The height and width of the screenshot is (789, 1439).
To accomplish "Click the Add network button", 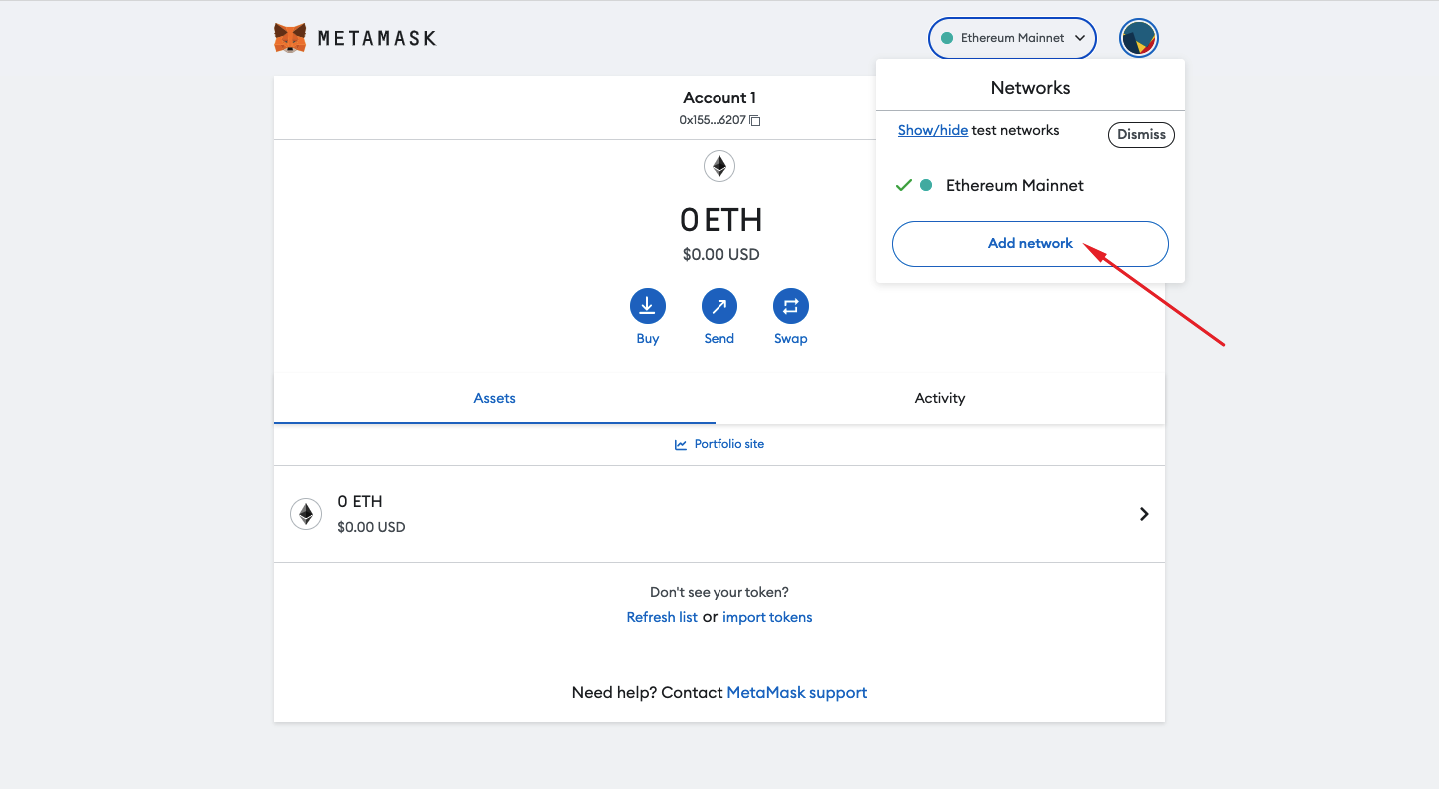I will [x=1030, y=244].
